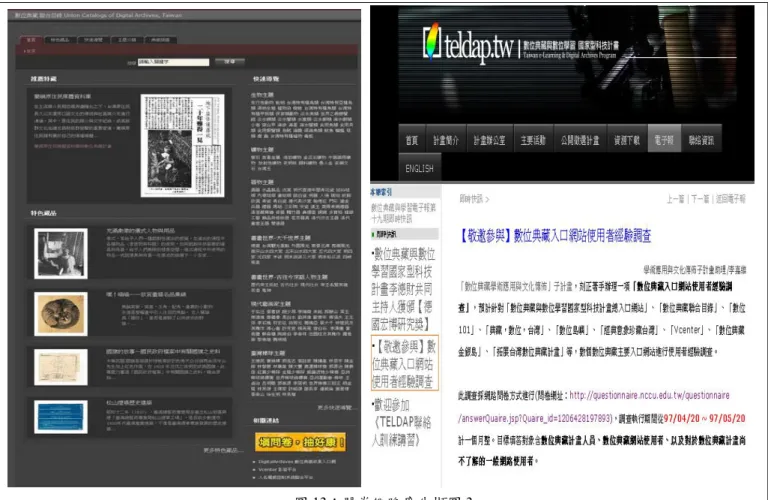Screen dimensions: 768x500
Task: Open the 資源下載 navigation item
Action: click(627, 141)
